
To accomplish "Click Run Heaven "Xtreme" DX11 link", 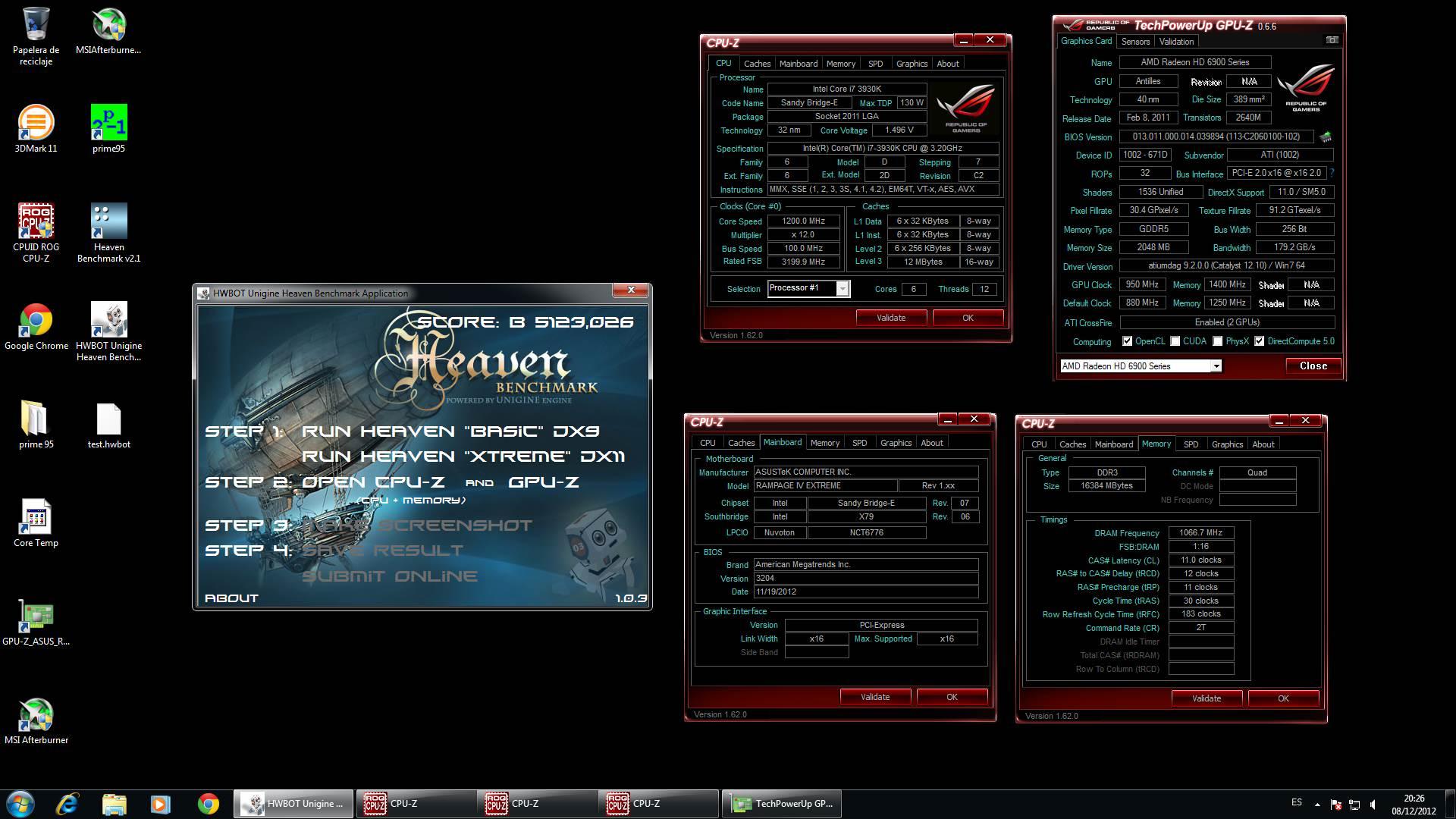I will point(463,457).
